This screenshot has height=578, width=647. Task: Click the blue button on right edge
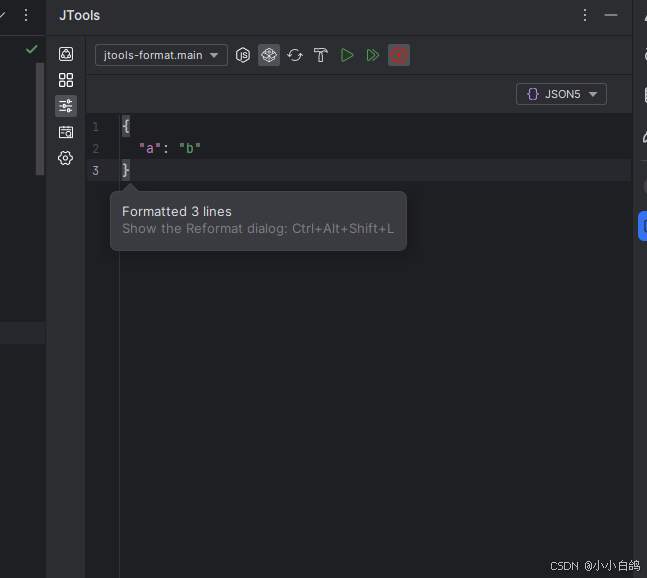642,226
